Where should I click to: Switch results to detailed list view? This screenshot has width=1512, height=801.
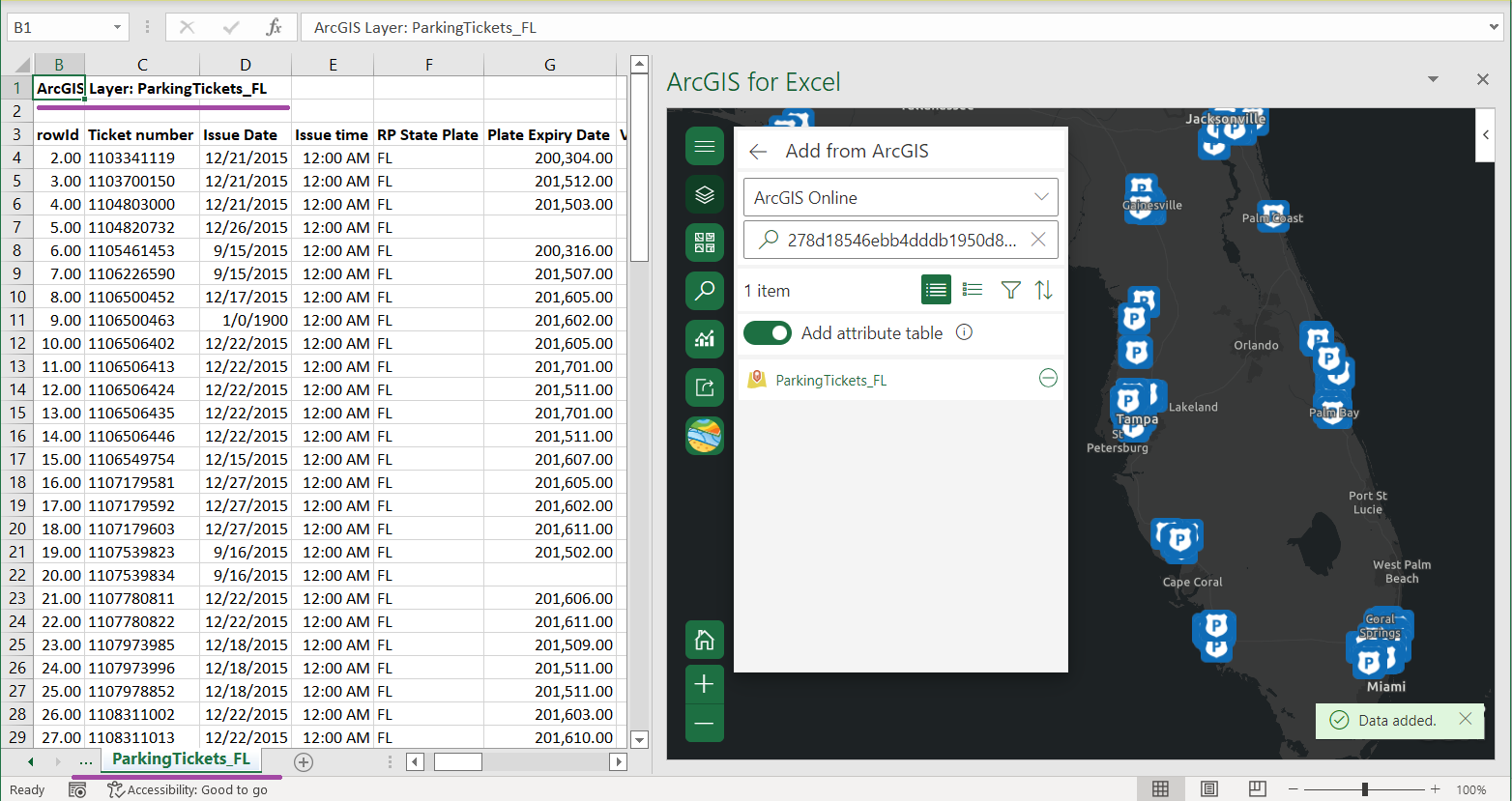pos(973,290)
